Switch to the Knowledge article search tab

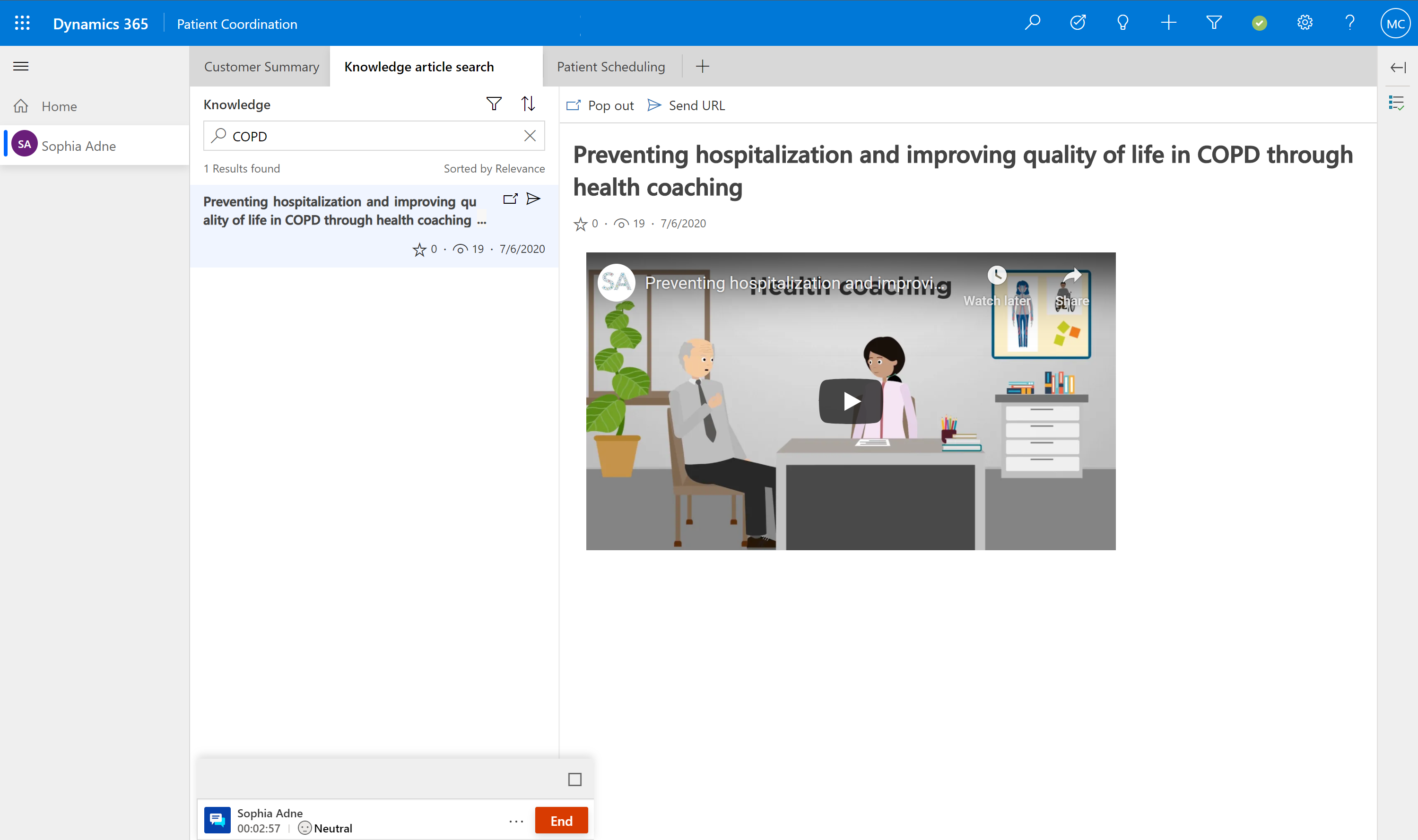tap(419, 66)
